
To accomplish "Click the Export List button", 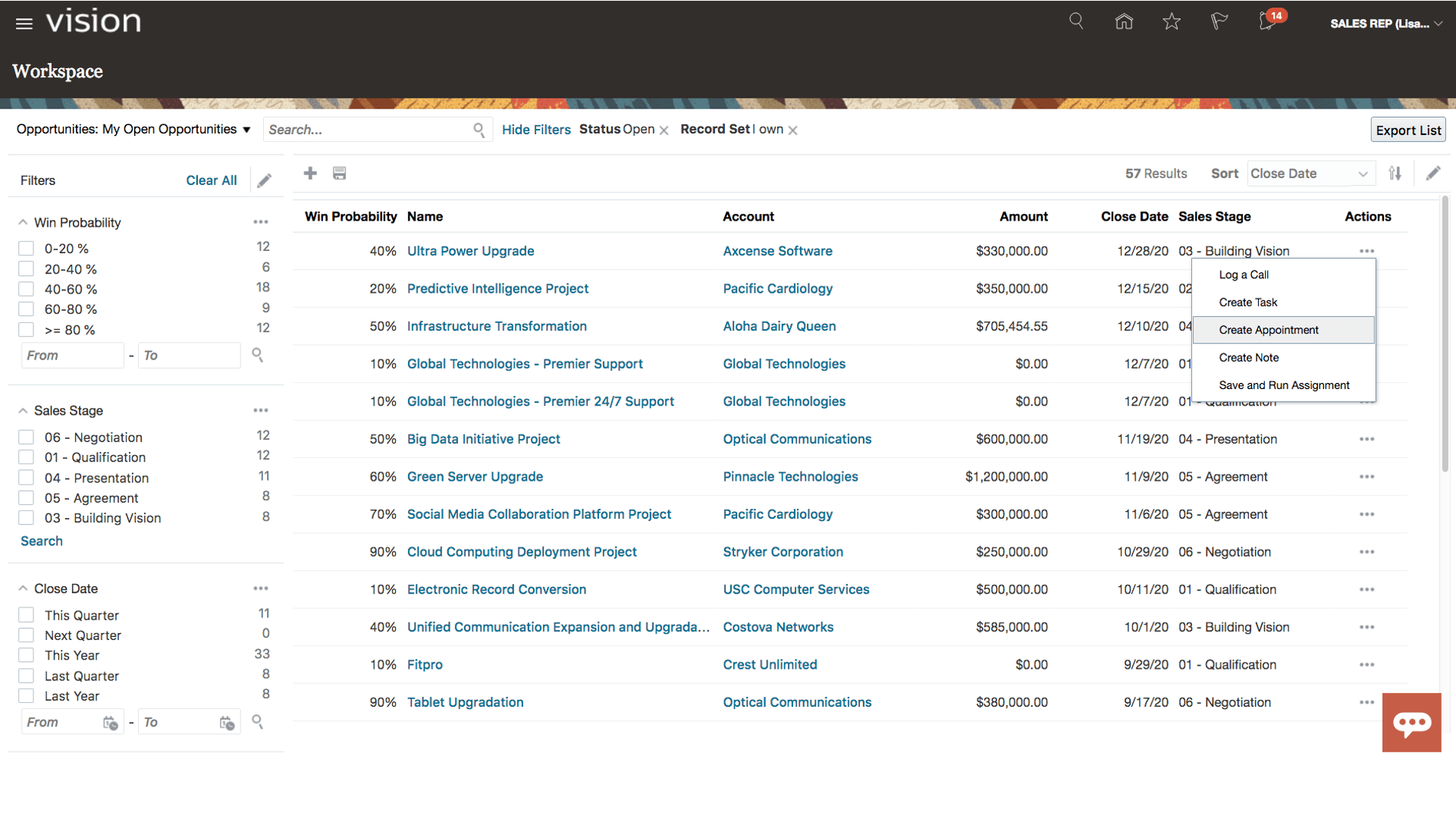I will 1408,129.
